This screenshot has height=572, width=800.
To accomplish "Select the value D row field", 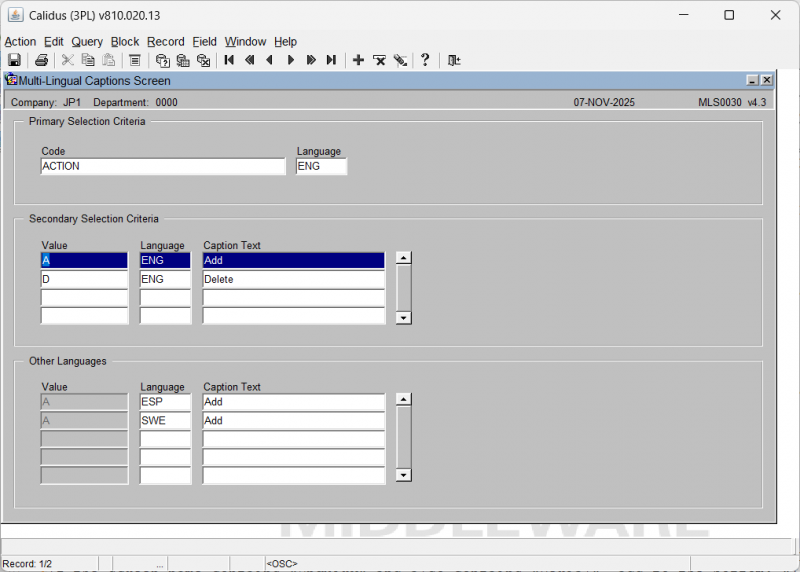I will pyautogui.click(x=85, y=280).
